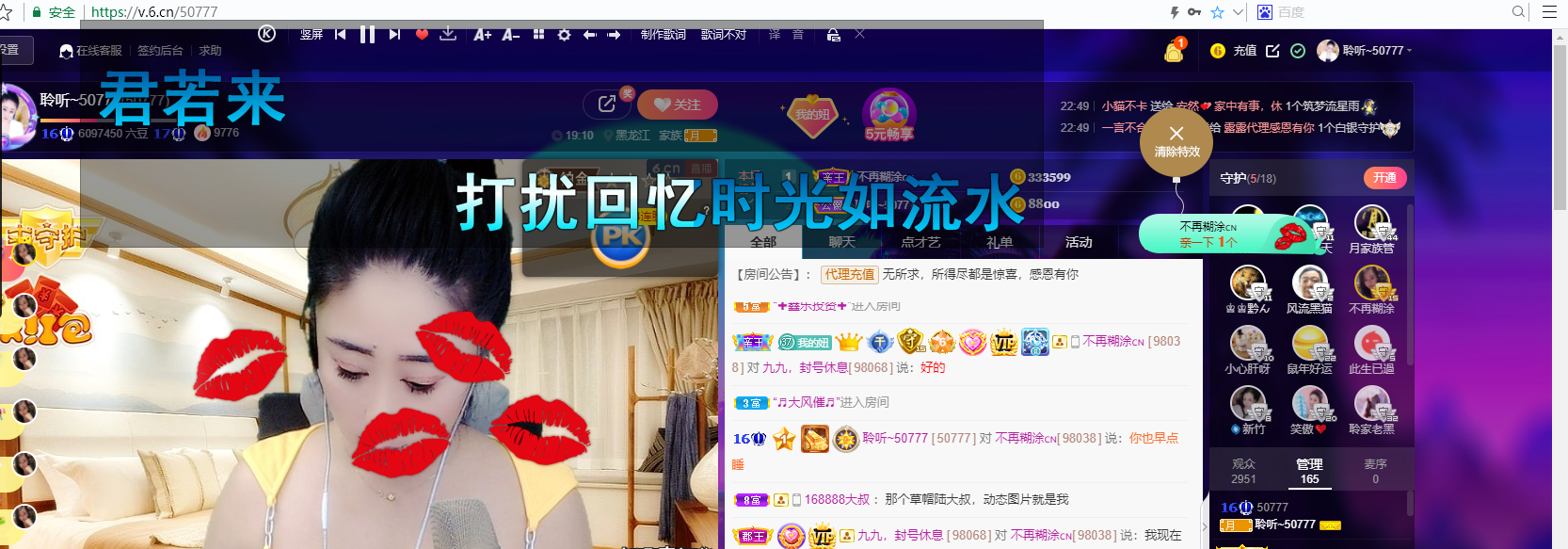Image resolution: width=1568 pixels, height=549 pixels.
Task: Open the backpack icon with notification
Action: pyautogui.click(x=1174, y=50)
